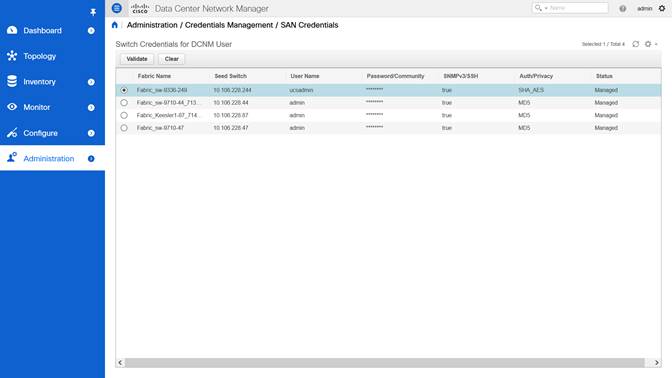Go to home via breadcrumb icon

[x=114, y=25]
